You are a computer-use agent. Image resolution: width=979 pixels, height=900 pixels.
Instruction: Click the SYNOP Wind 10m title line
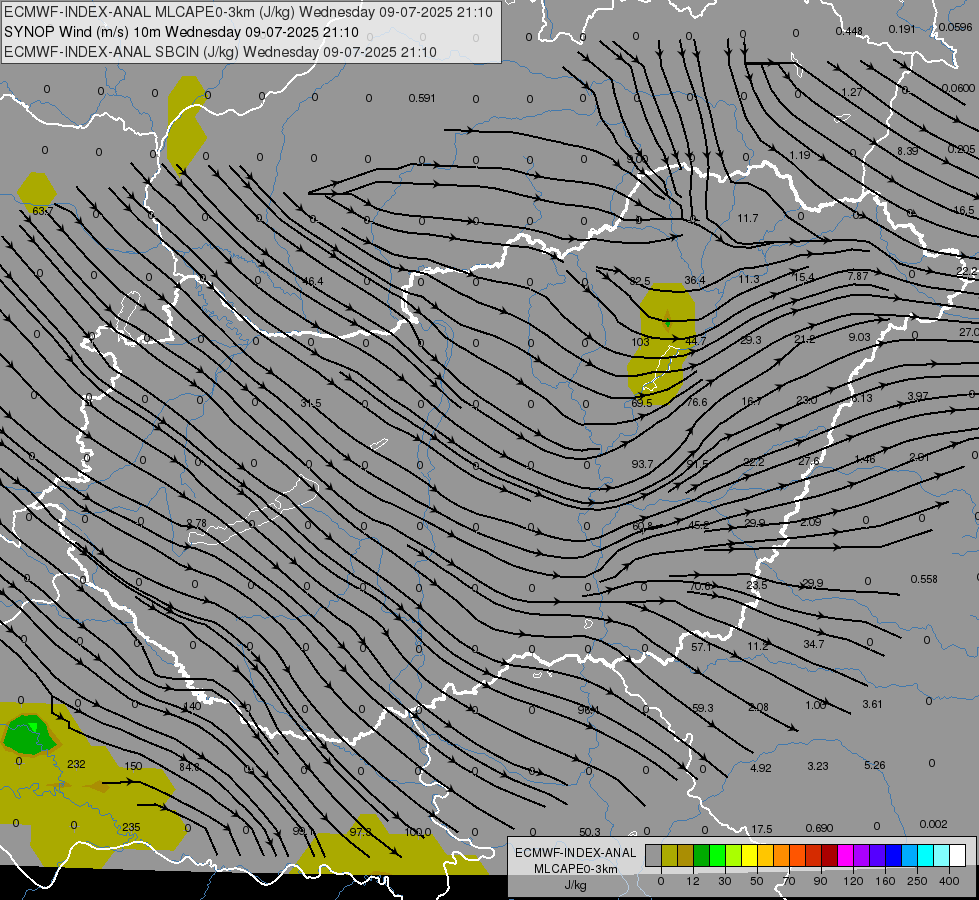pos(181,32)
